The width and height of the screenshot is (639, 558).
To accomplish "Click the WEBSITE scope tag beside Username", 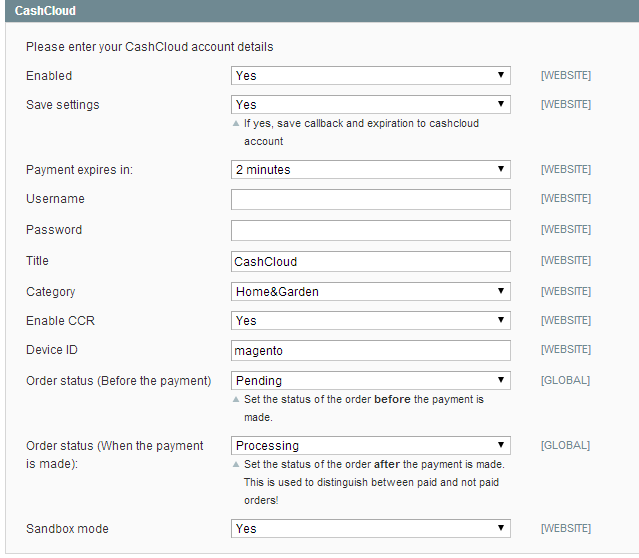I will tap(566, 198).
